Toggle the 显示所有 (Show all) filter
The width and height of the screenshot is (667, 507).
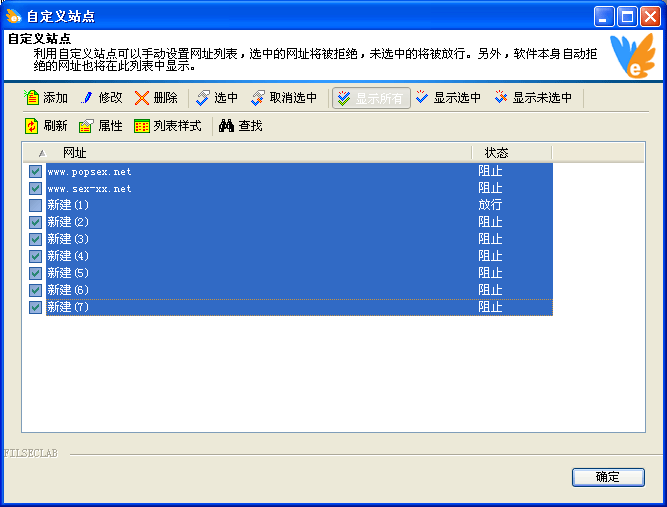tap(371, 98)
